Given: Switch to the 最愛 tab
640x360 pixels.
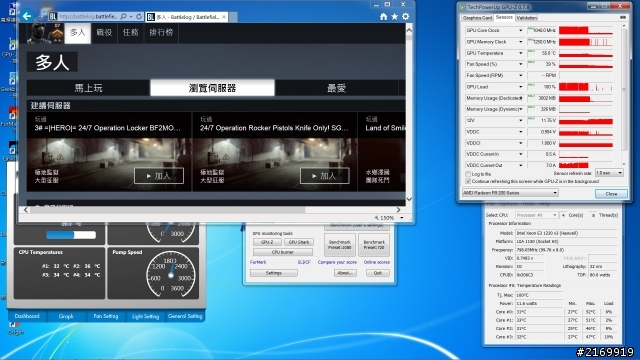Looking at the screenshot, I should coord(336,88).
